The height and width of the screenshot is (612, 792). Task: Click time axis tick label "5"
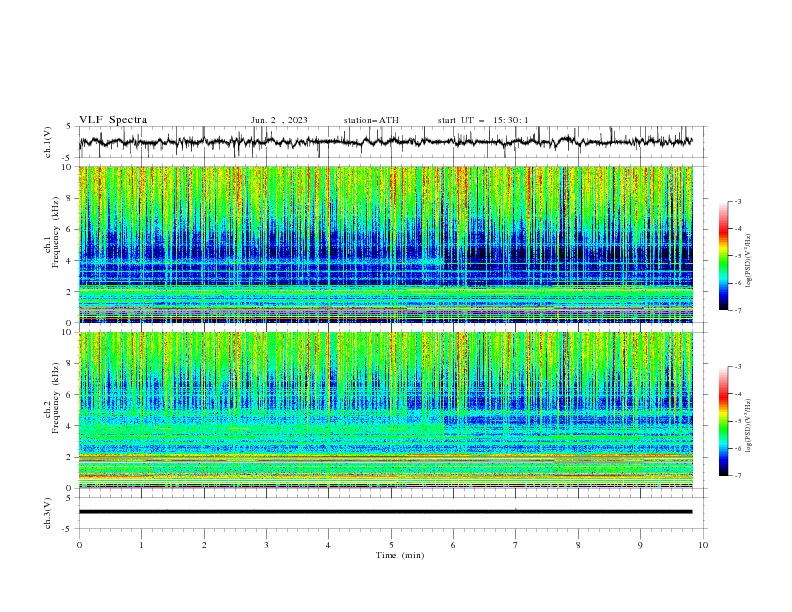click(391, 545)
